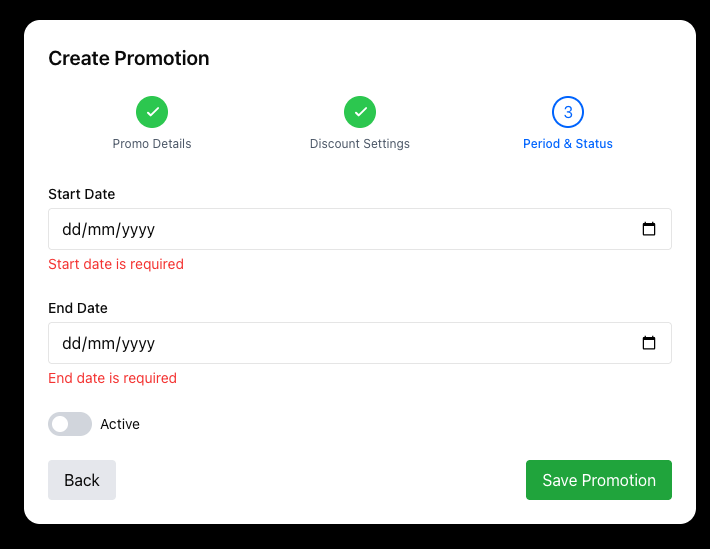This screenshot has height=549, width=710.
Task: Select the Promo Details step label
Action: click(x=152, y=144)
